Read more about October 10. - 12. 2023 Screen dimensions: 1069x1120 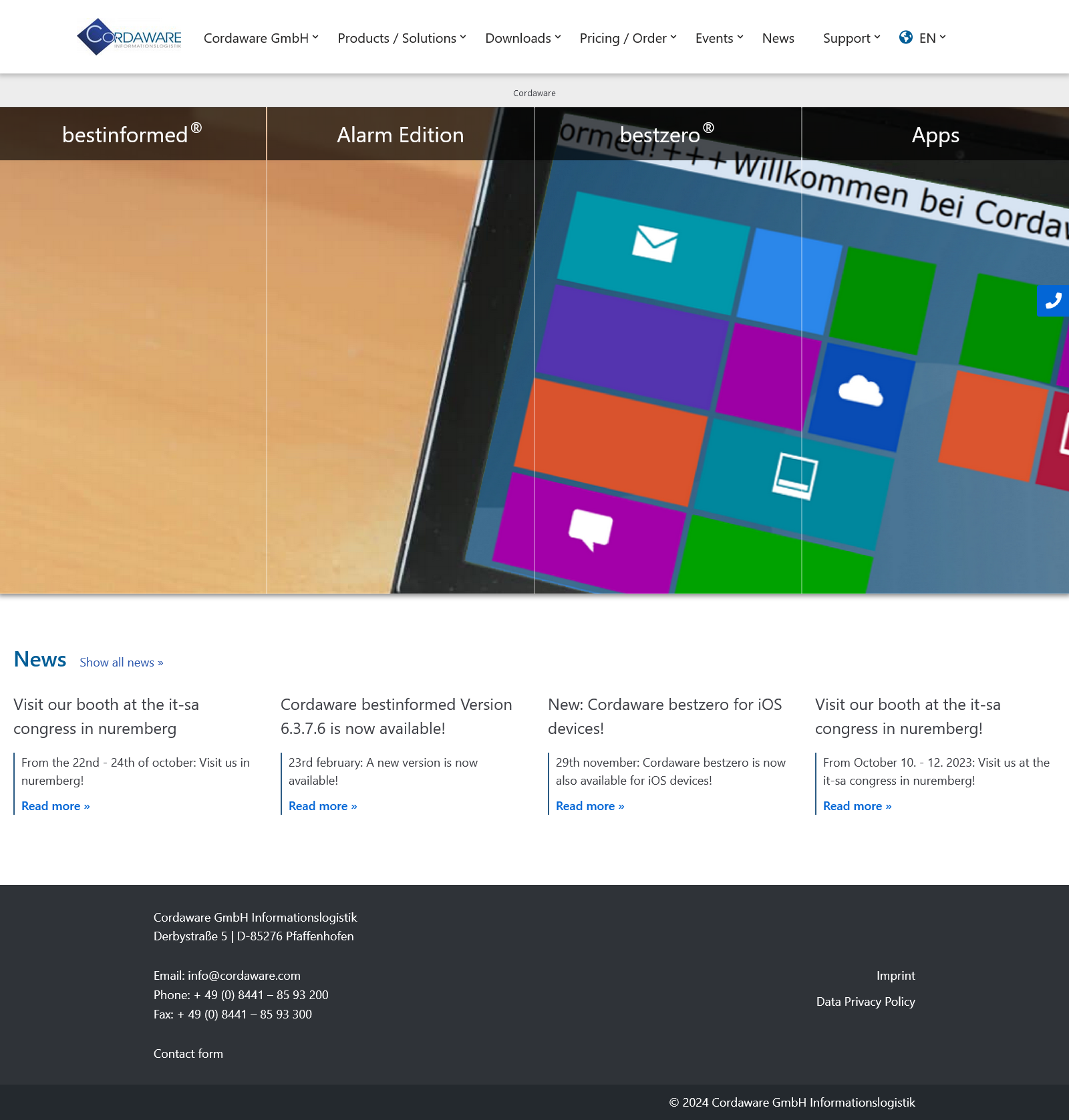click(857, 806)
